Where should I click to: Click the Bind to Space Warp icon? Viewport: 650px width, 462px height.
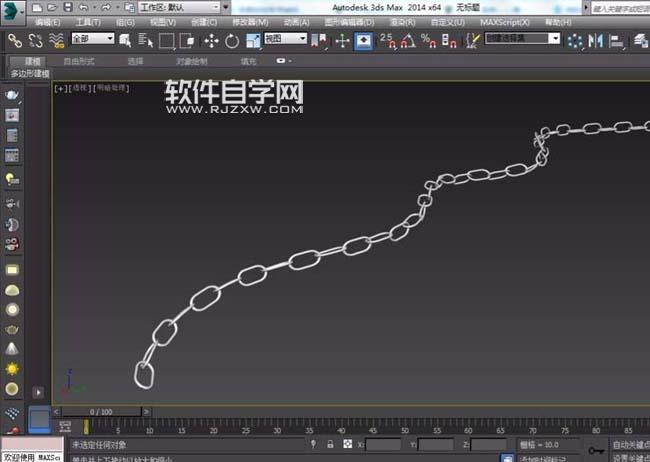56,41
